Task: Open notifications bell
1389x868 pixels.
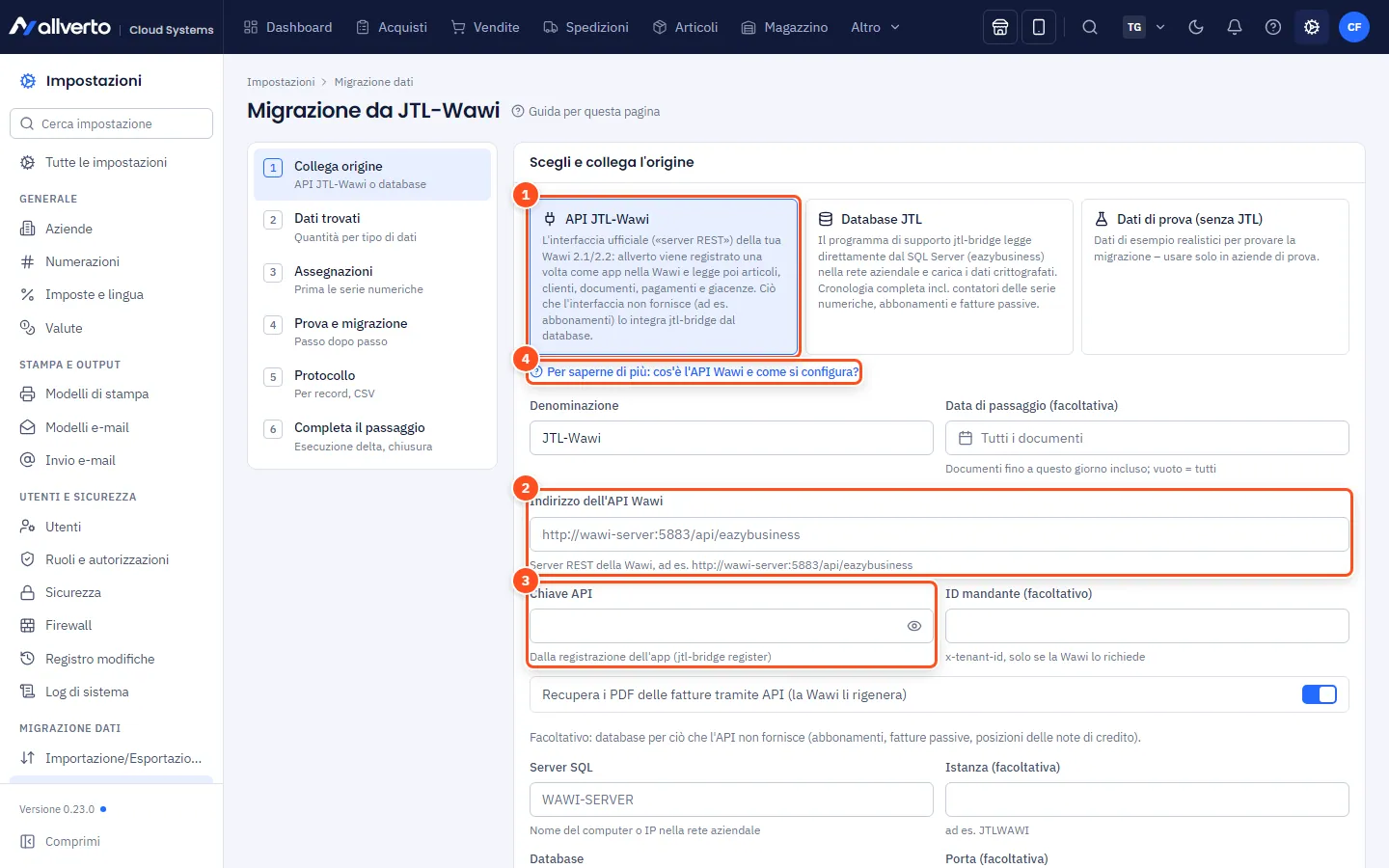Action: click(1235, 27)
